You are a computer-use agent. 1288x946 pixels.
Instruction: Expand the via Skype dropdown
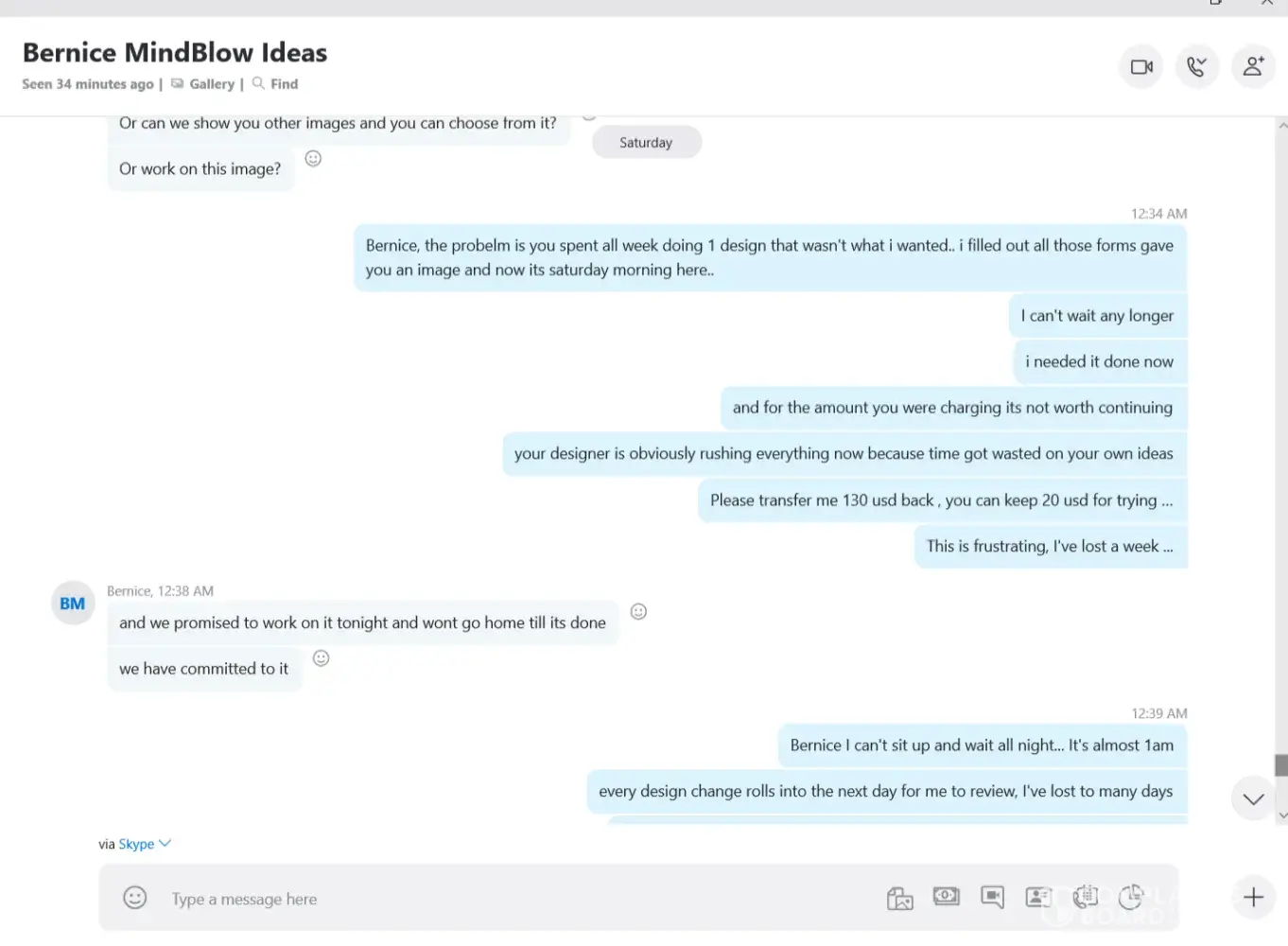[165, 844]
